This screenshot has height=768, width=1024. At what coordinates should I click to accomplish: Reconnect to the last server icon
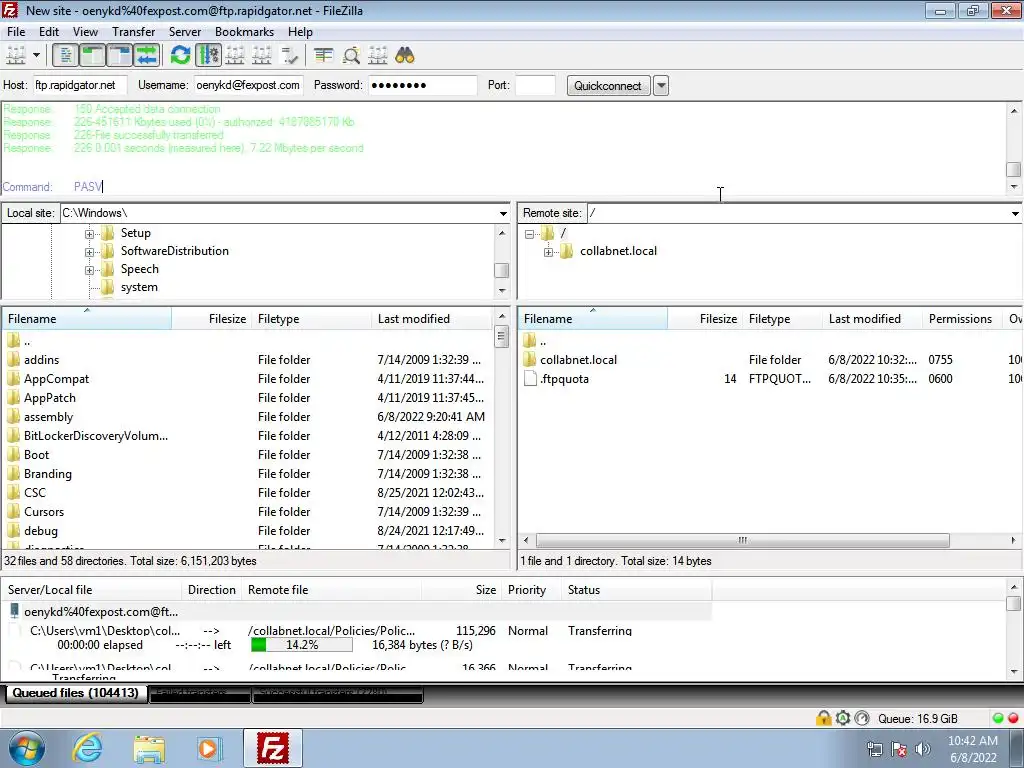click(x=289, y=56)
